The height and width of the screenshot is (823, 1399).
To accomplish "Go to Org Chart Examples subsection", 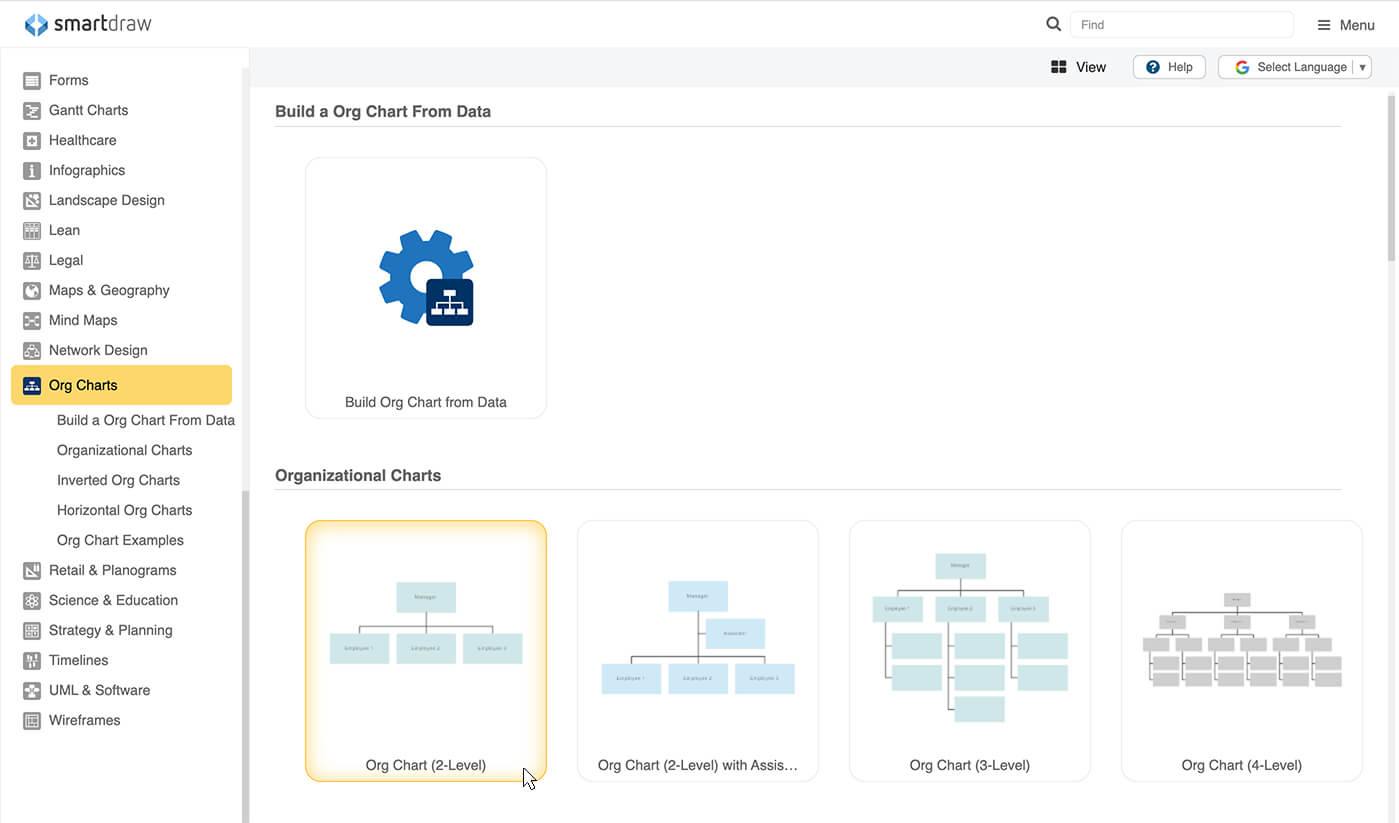I will click(120, 540).
